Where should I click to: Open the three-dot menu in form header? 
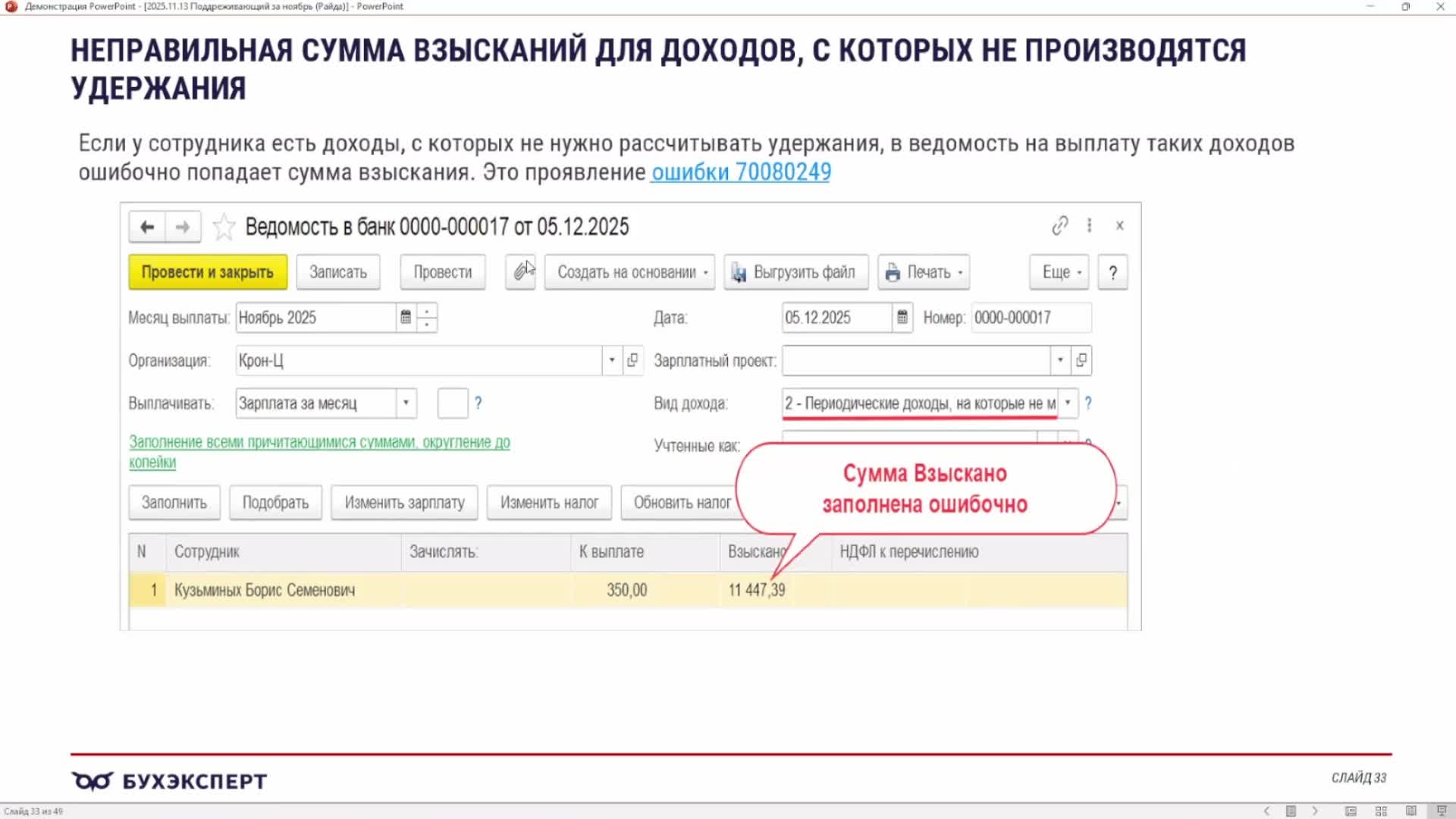[1089, 225]
